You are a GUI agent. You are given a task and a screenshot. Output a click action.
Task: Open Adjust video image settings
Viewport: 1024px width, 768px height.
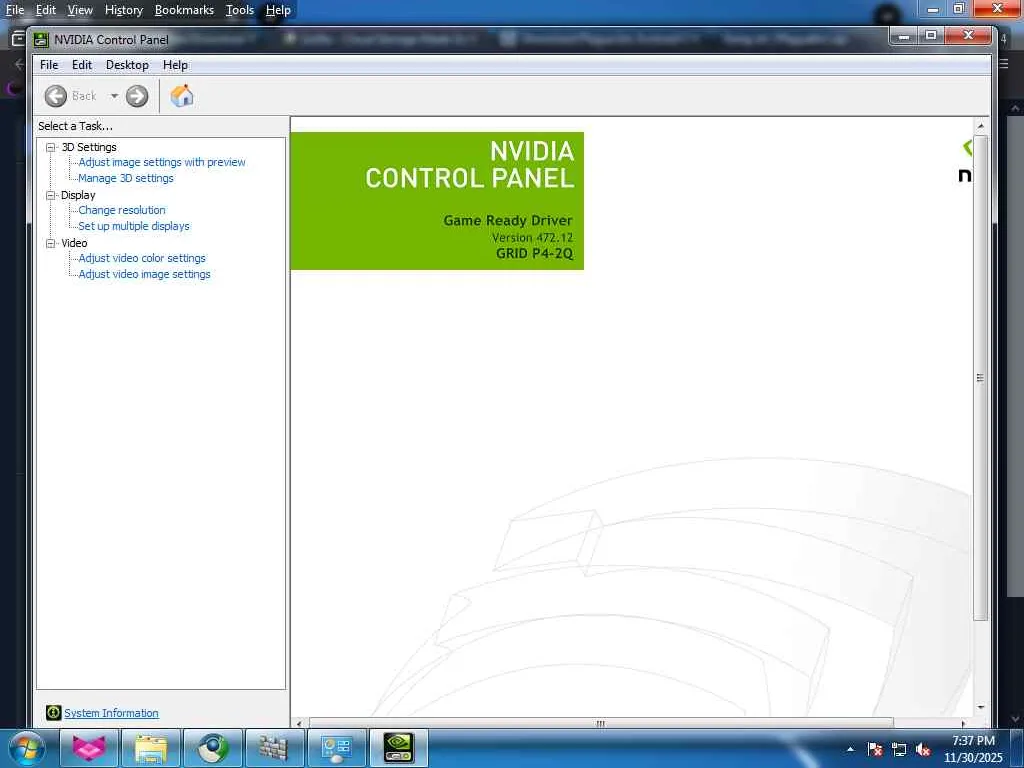(144, 274)
